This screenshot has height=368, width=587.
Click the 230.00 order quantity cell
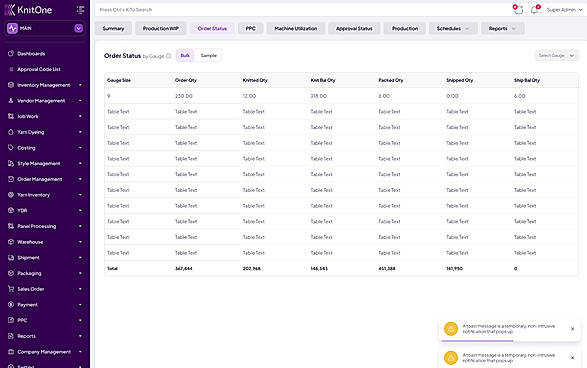[x=183, y=96]
